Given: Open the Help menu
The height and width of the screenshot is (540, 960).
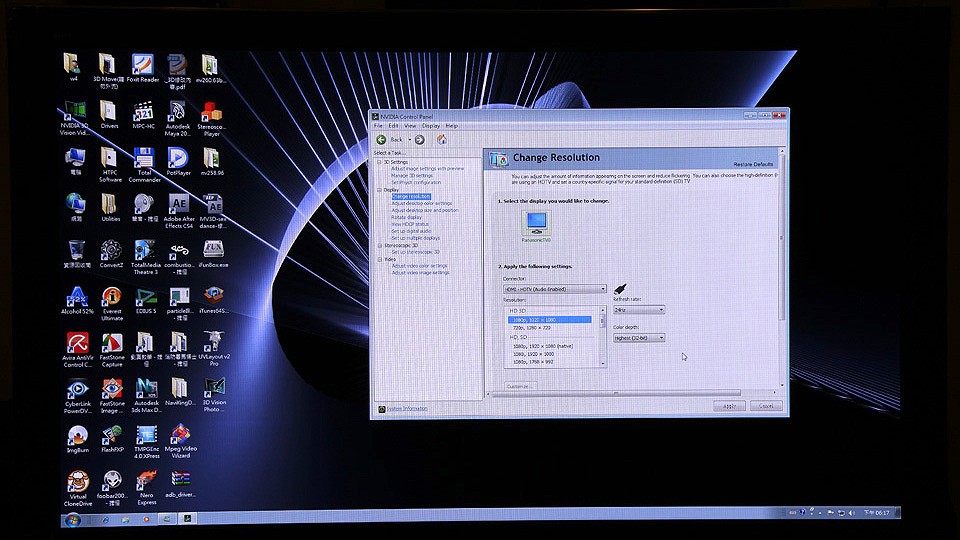Looking at the screenshot, I should (x=451, y=126).
